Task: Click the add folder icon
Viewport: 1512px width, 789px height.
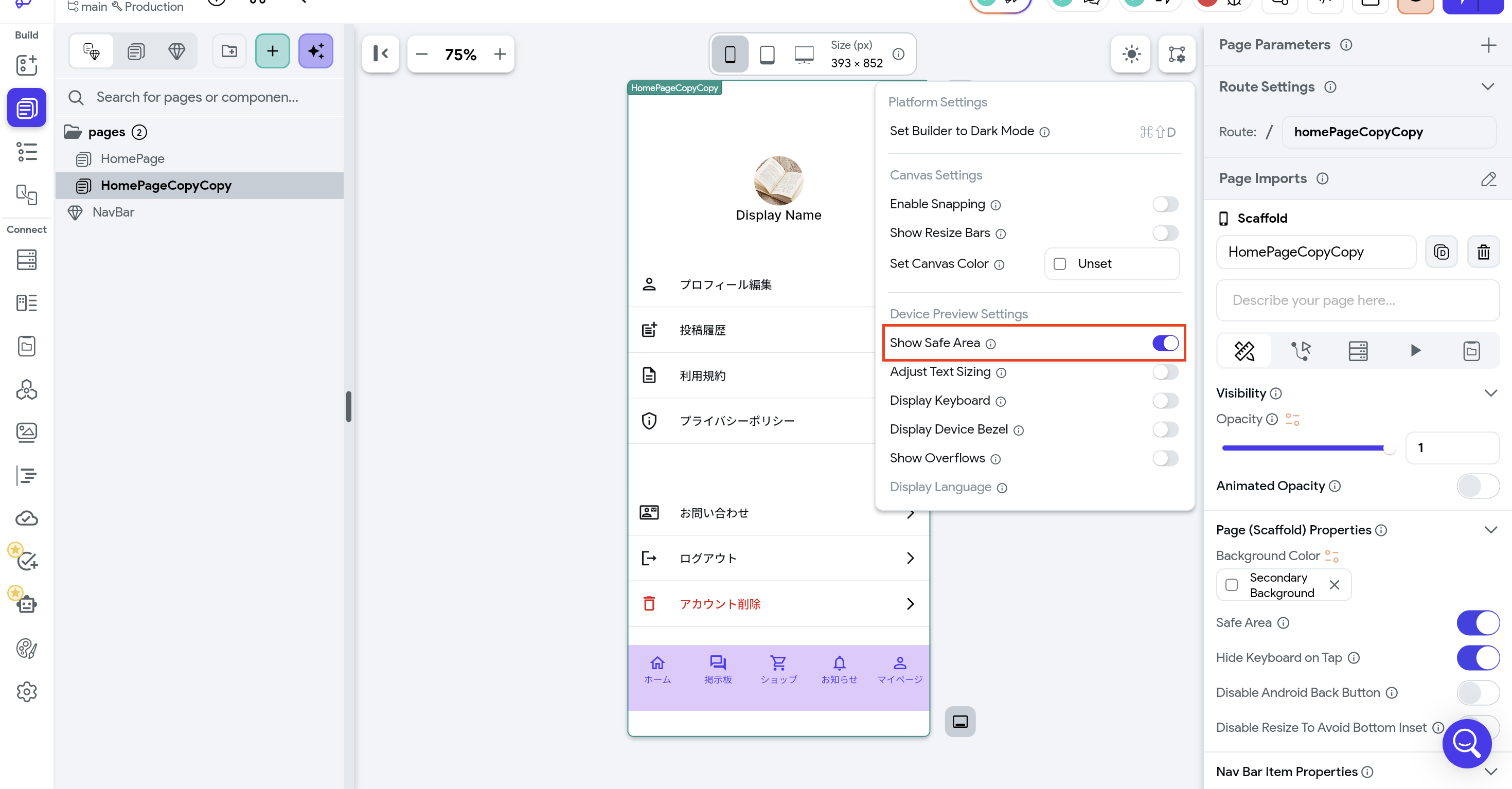Action: coord(229,51)
